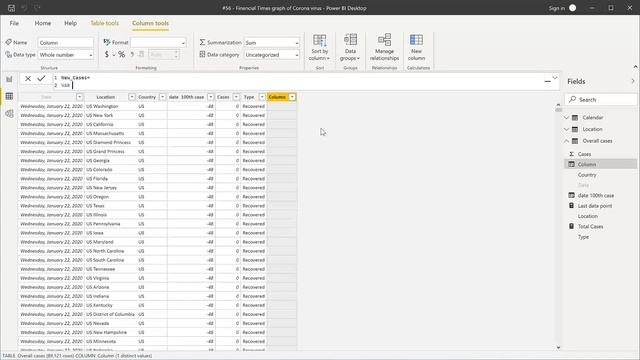
Task: Open the Type column filter dropdown
Action: (262, 97)
